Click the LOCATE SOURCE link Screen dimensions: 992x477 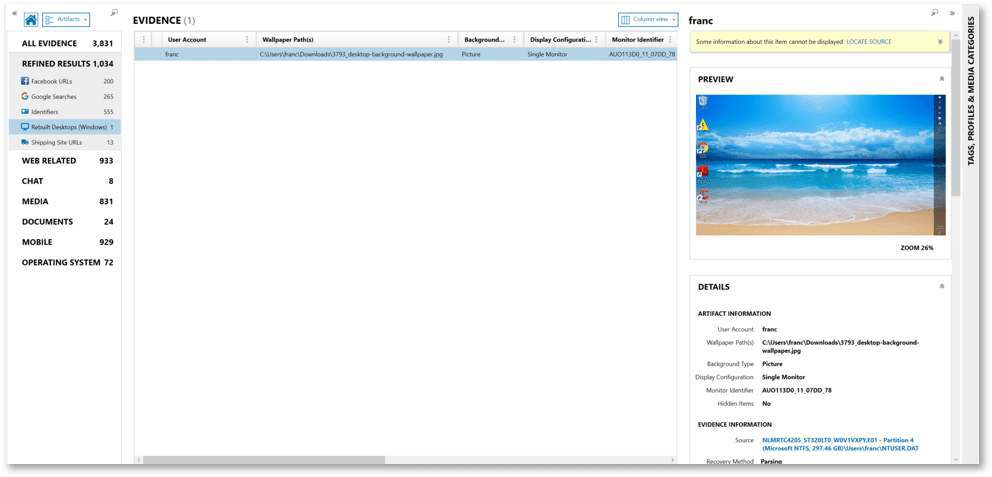[871, 42]
